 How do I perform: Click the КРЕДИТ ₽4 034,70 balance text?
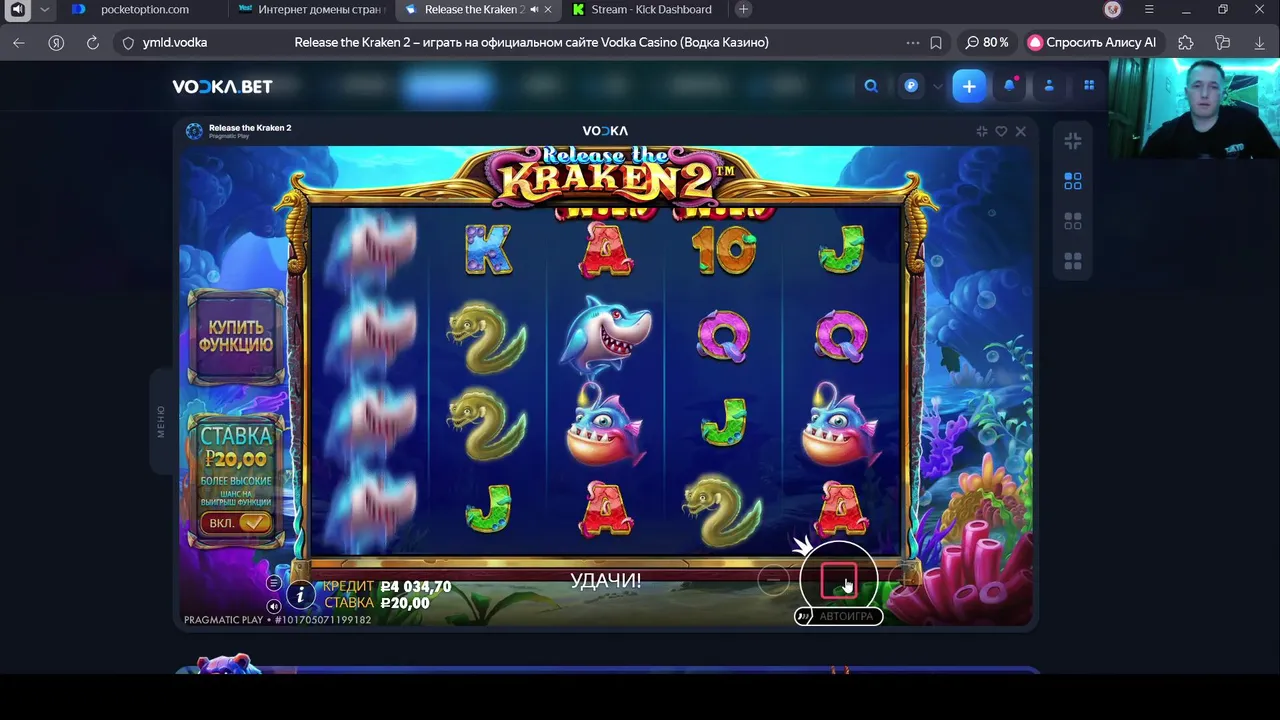[x=387, y=587]
